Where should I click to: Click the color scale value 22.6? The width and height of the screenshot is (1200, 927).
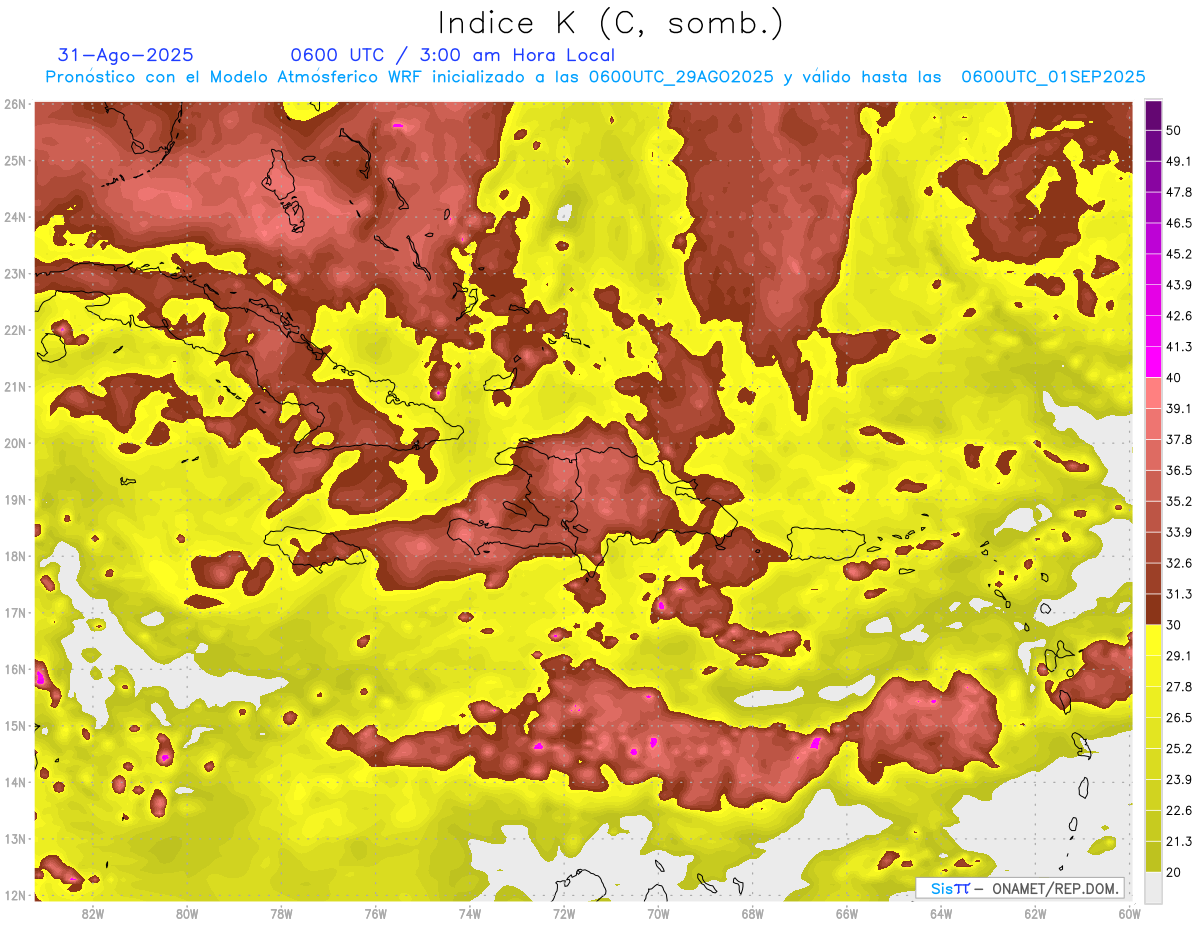click(x=1179, y=810)
